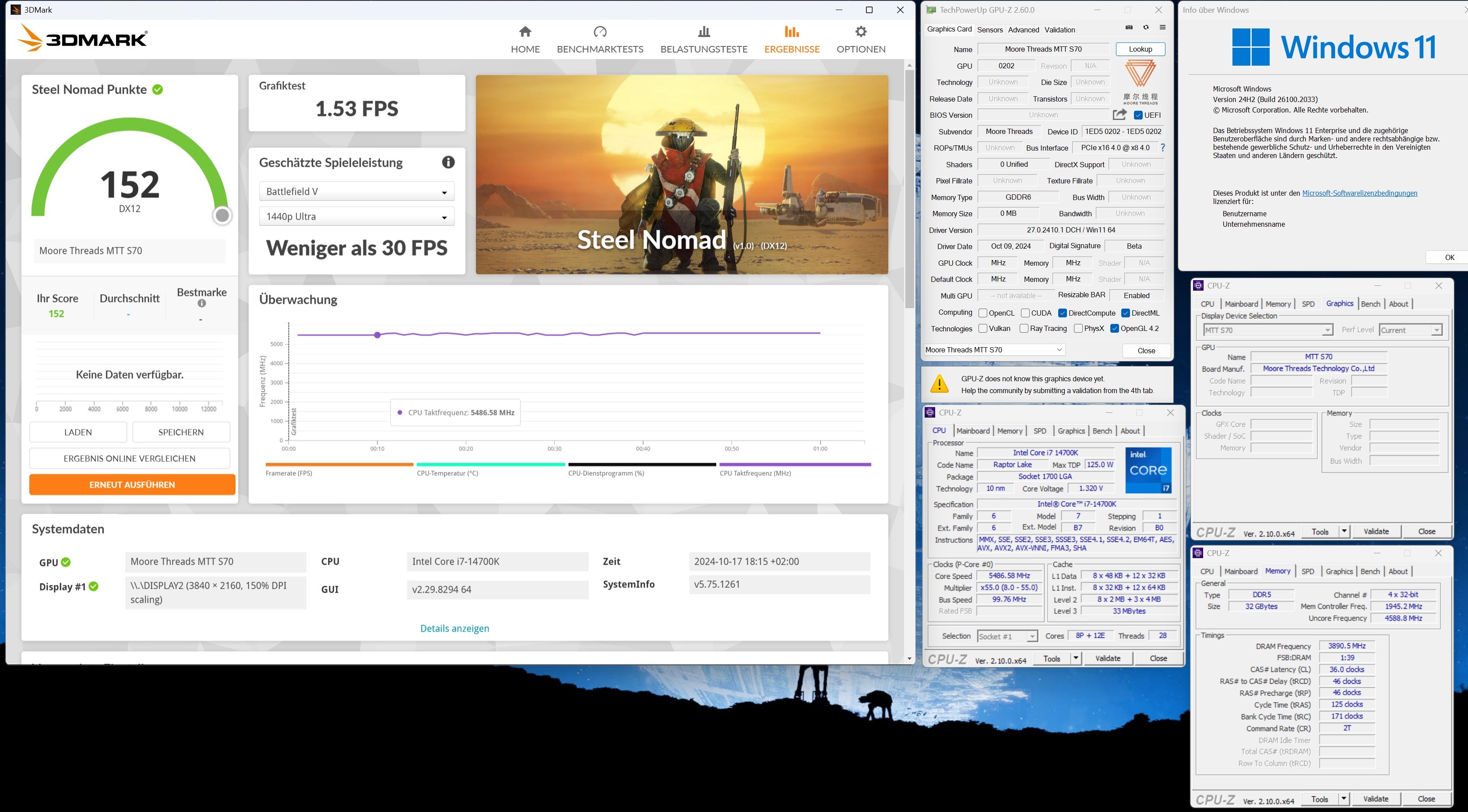The height and width of the screenshot is (812, 1468).
Task: Click the 3DMark results vertical scrollbar
Action: coord(909,188)
